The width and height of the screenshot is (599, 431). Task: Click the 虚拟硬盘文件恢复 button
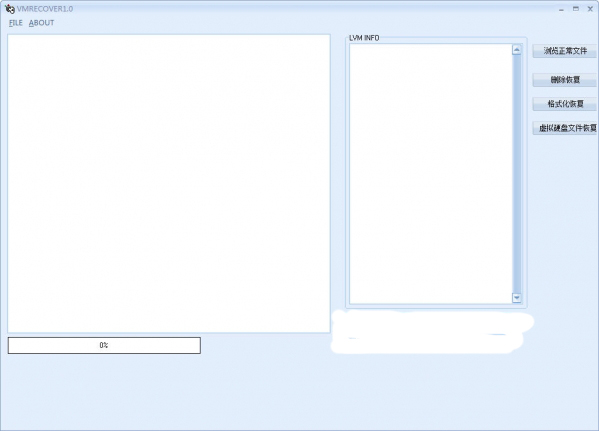tap(566, 128)
